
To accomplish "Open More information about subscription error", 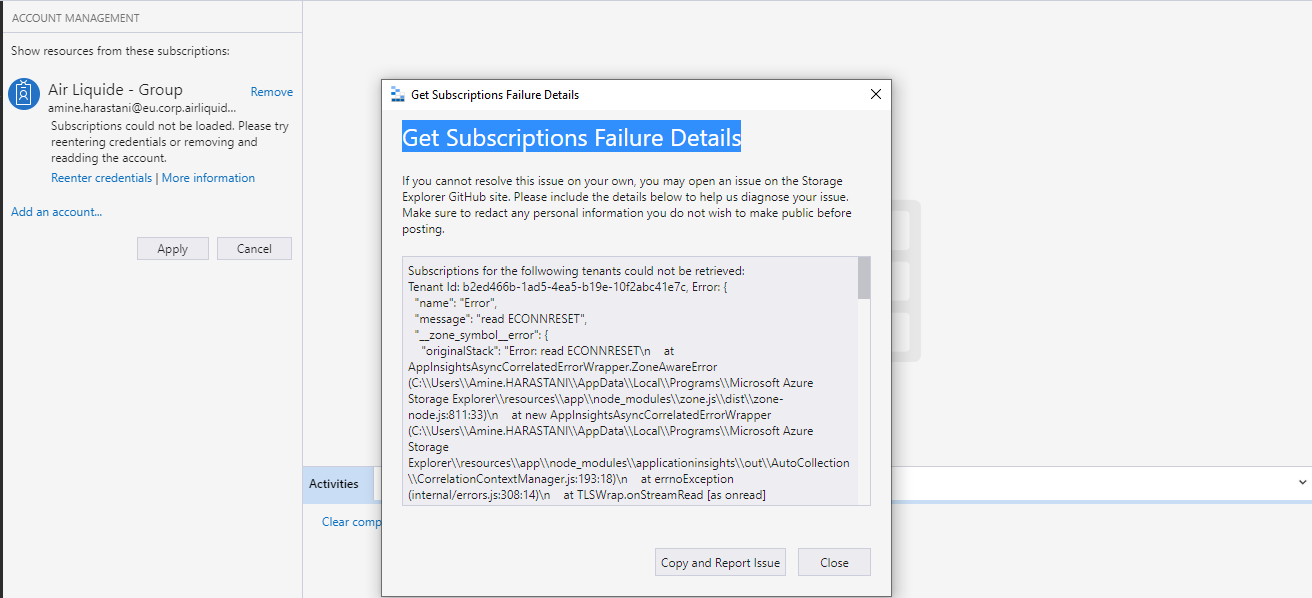I will [x=208, y=177].
